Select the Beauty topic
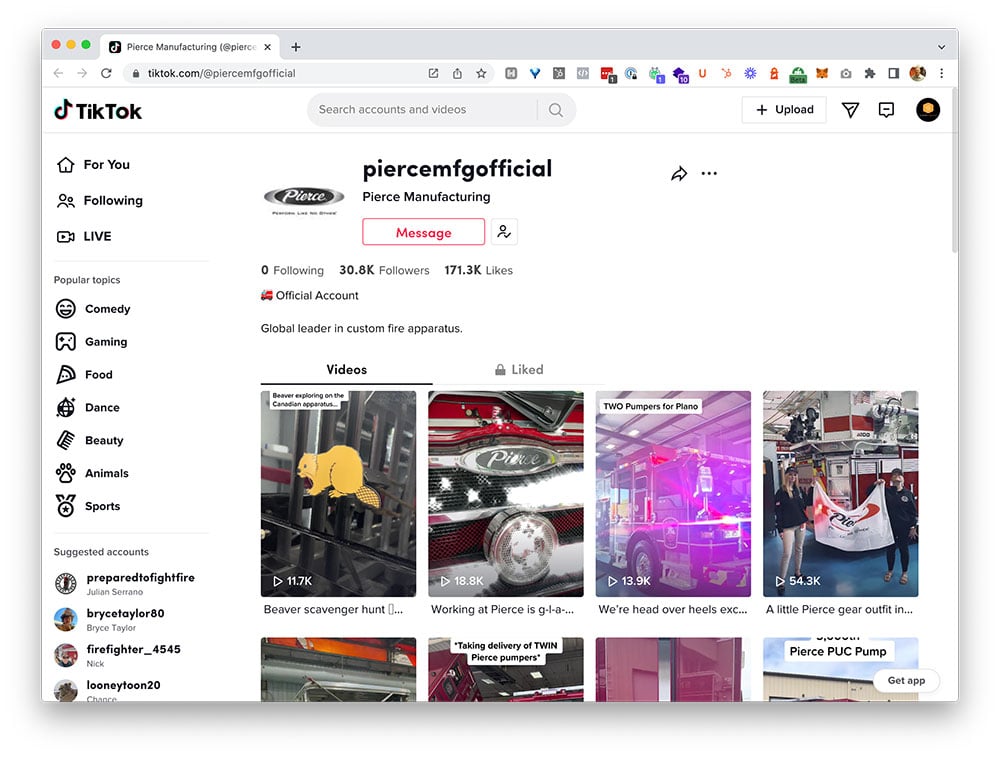This screenshot has height=757, width=1000. (89, 440)
